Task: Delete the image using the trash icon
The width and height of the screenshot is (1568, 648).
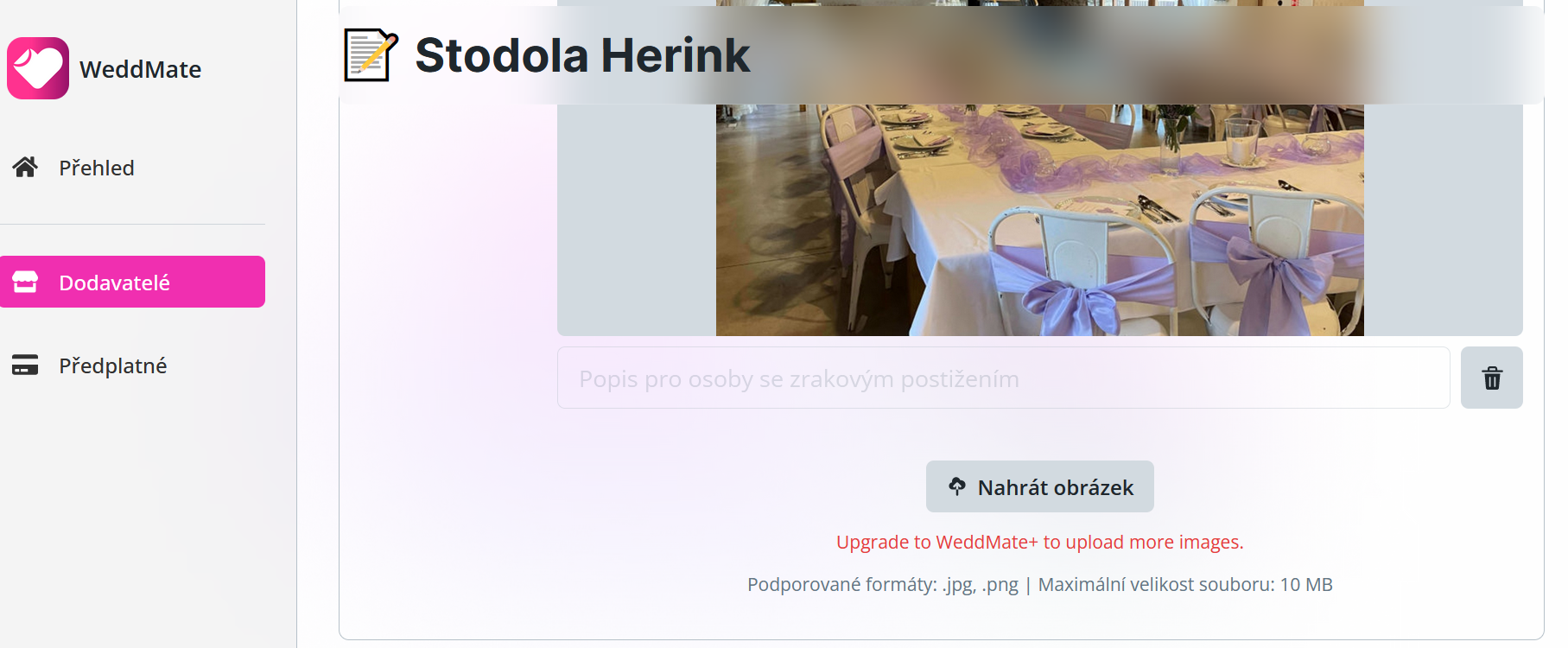Action: tap(1492, 378)
